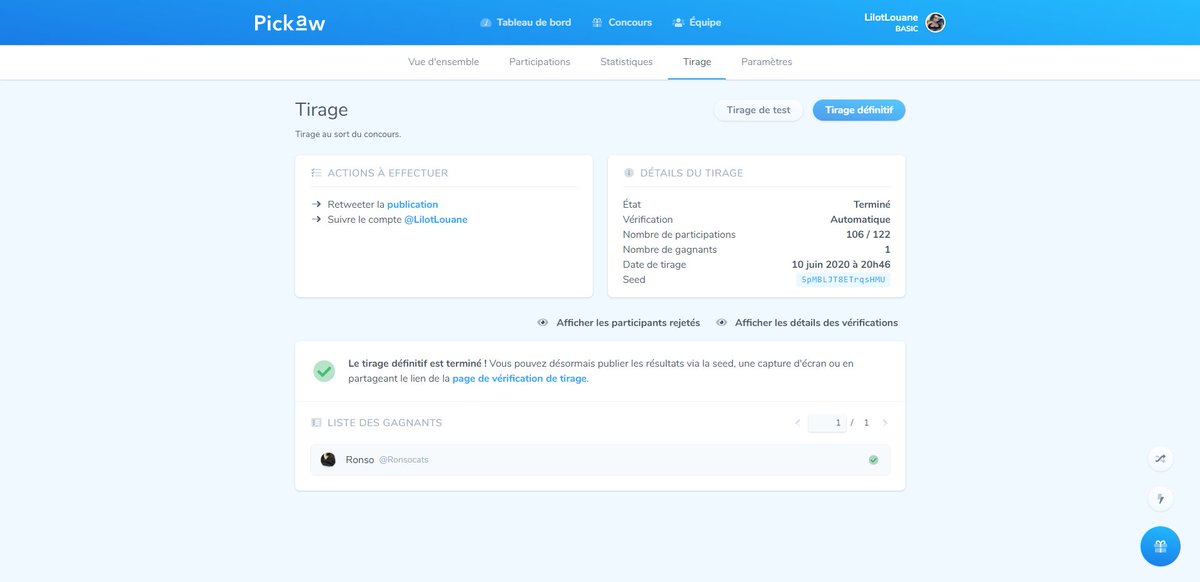The image size is (1200, 582).
Task: Click the info icon beside Détails du tirage
Action: (x=629, y=173)
